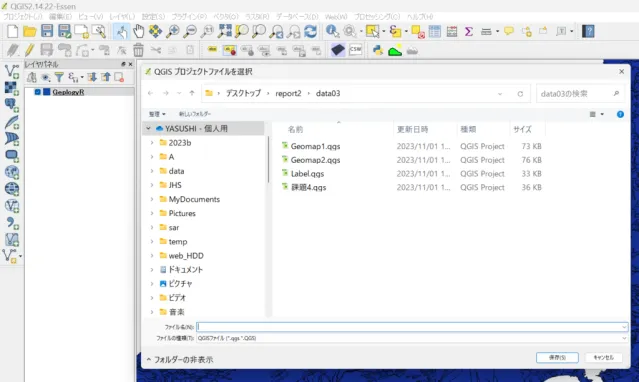Click the 保存 save button
This screenshot has width=639, height=382.
point(557,358)
